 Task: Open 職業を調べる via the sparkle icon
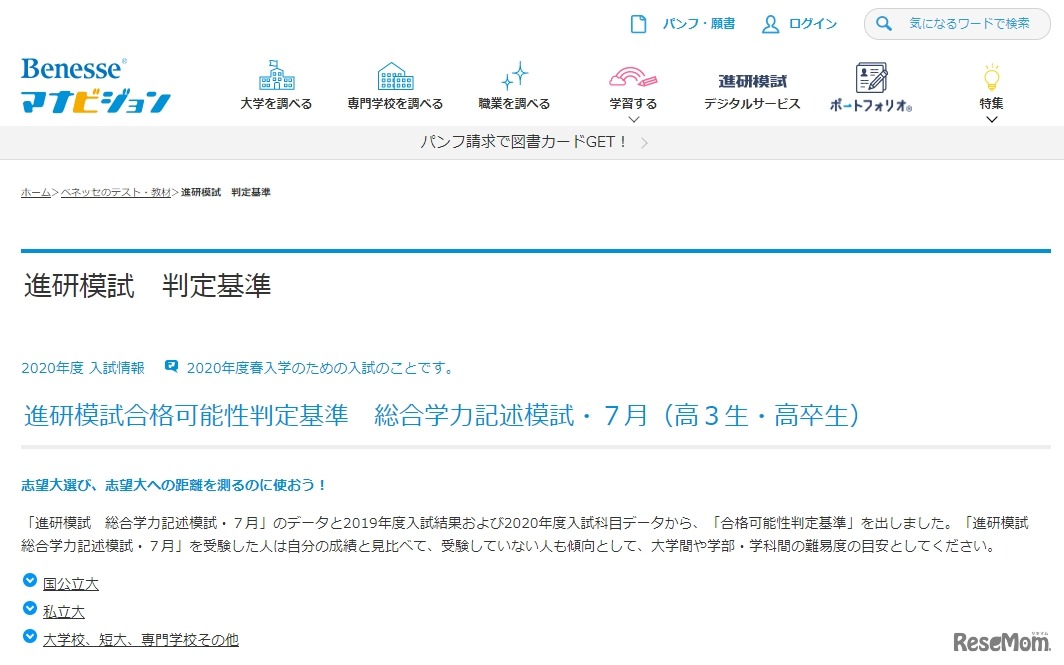tap(514, 75)
